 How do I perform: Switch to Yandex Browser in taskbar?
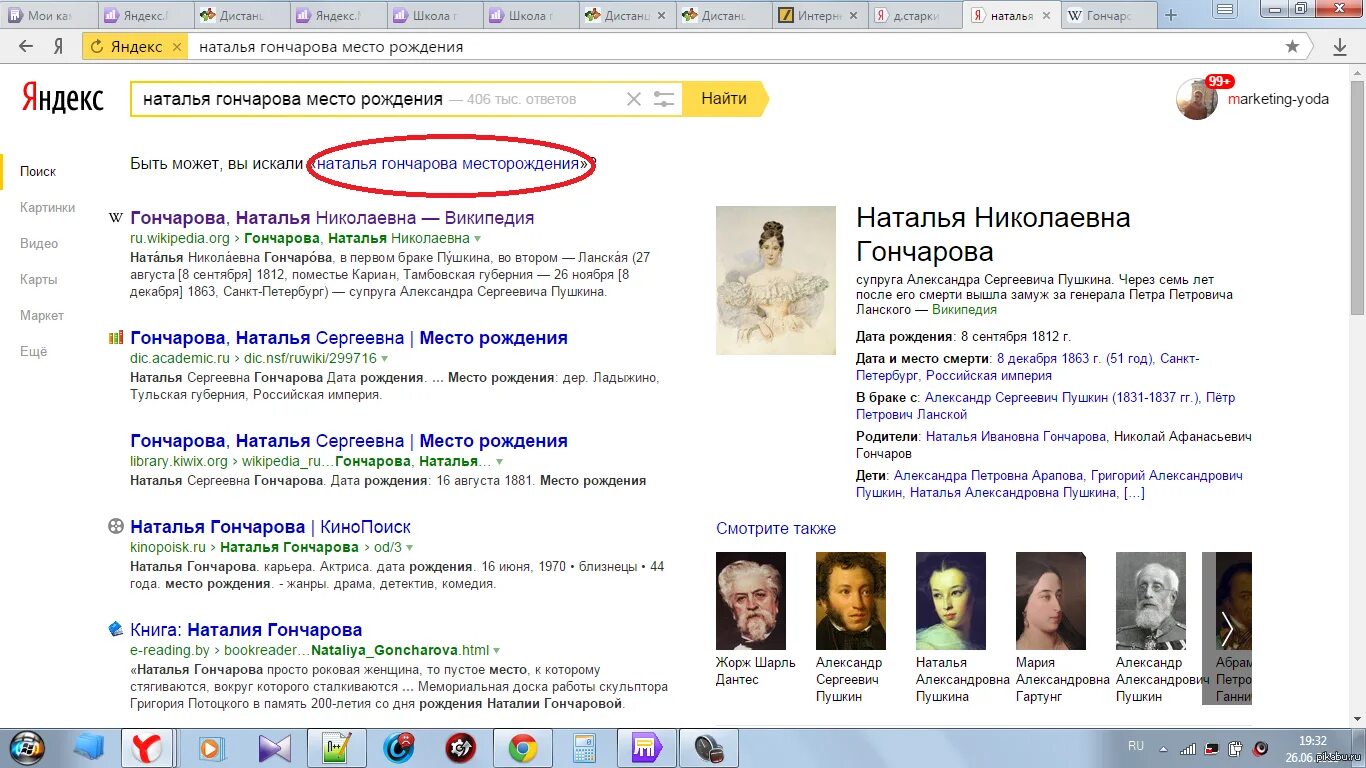pyautogui.click(x=148, y=747)
